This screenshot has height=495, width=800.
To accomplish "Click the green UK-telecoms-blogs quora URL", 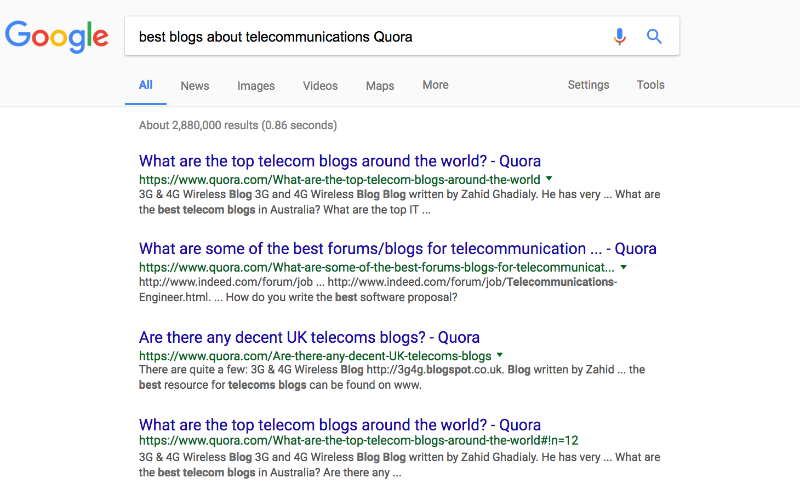I will (x=315, y=356).
